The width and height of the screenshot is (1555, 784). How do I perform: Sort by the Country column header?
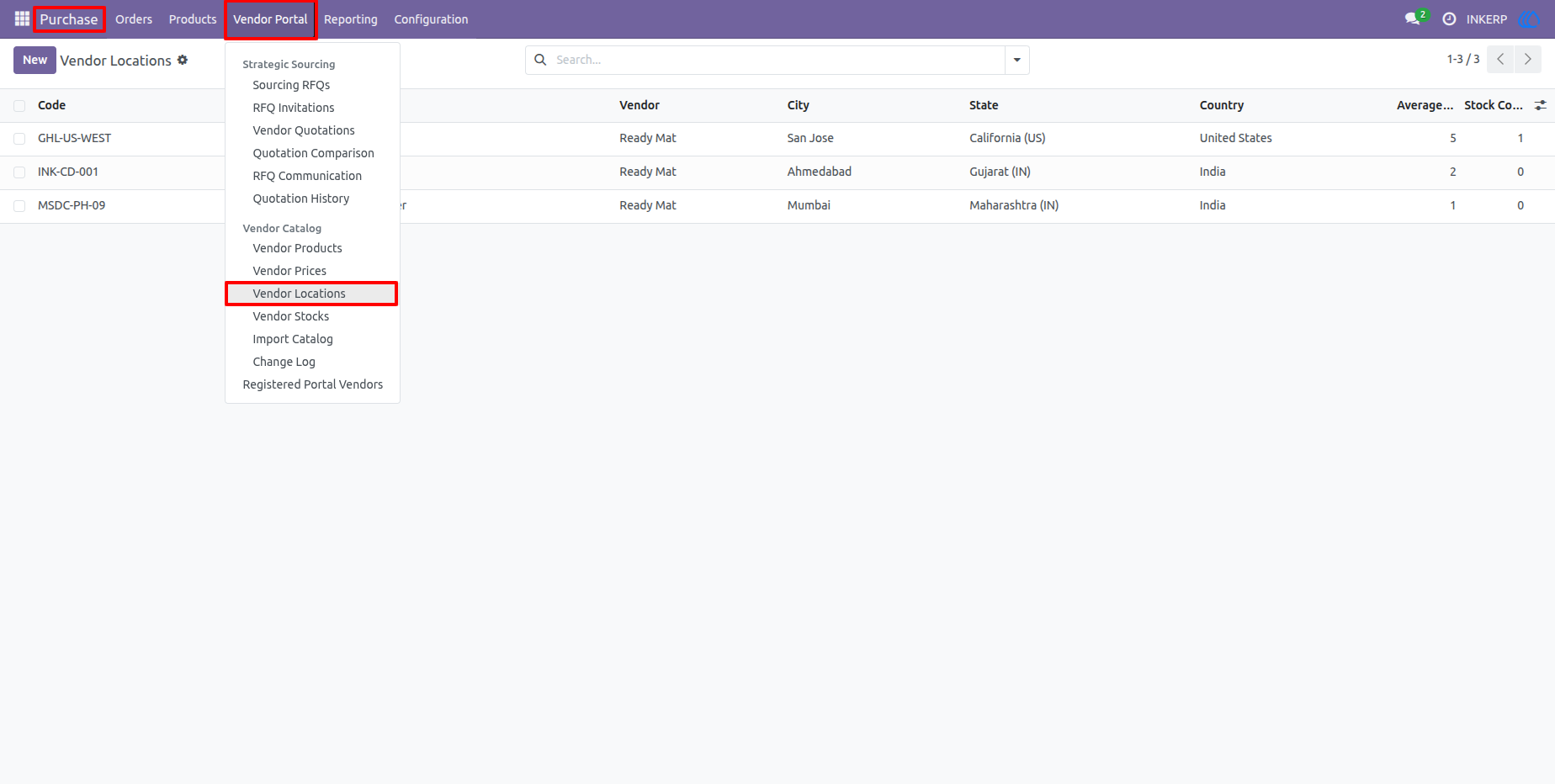coord(1222,105)
